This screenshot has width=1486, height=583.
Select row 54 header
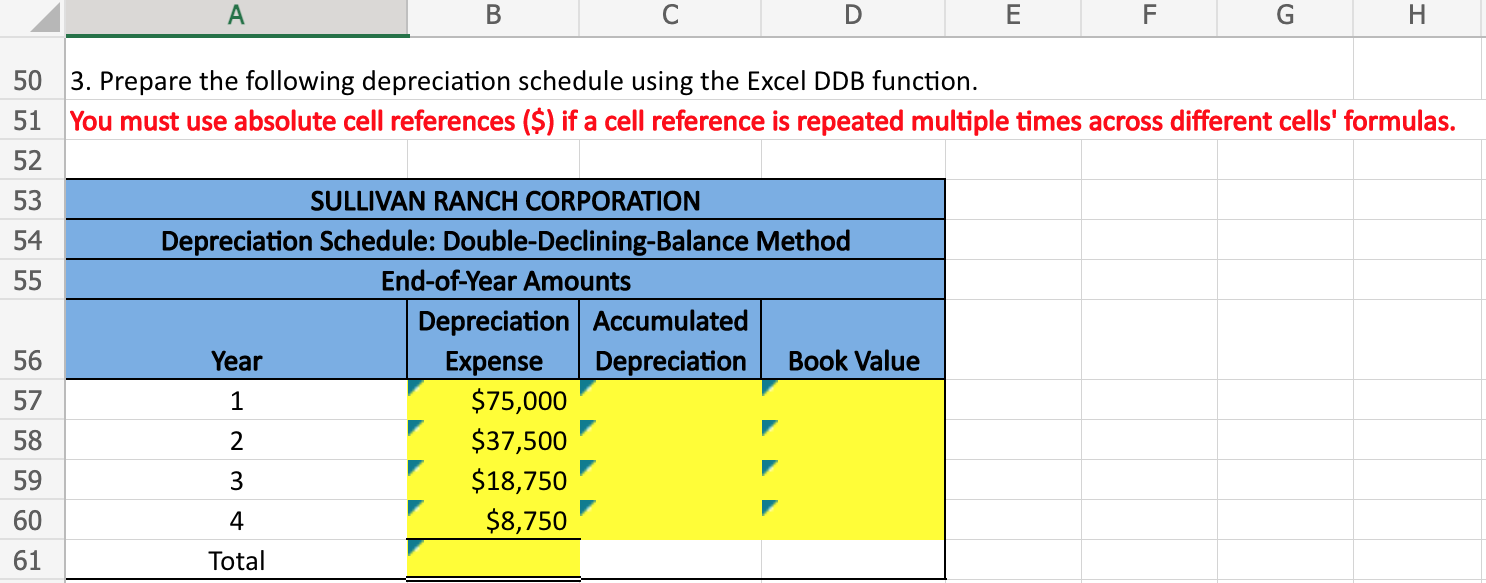point(32,240)
